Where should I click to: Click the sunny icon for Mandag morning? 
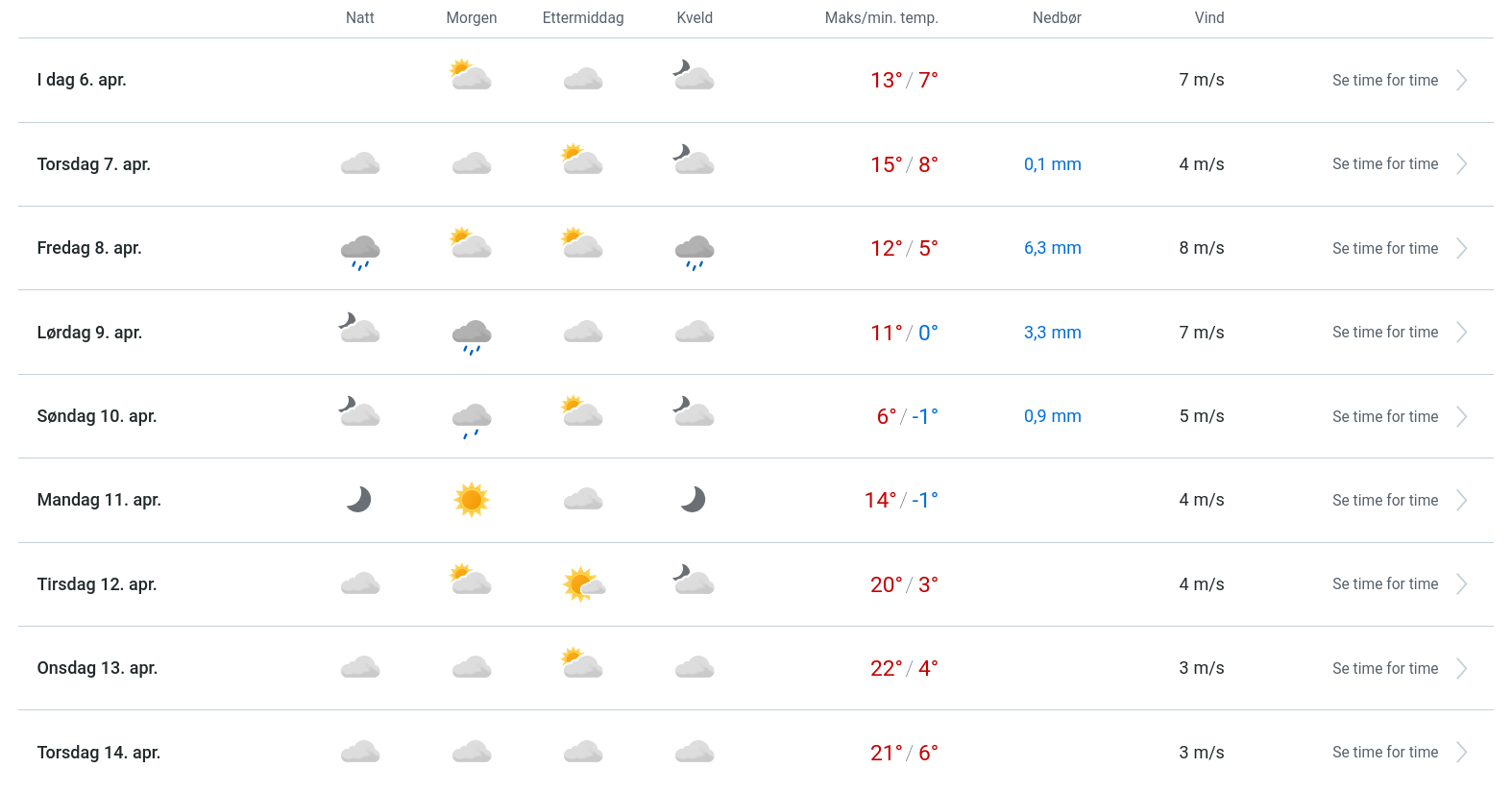[472, 500]
